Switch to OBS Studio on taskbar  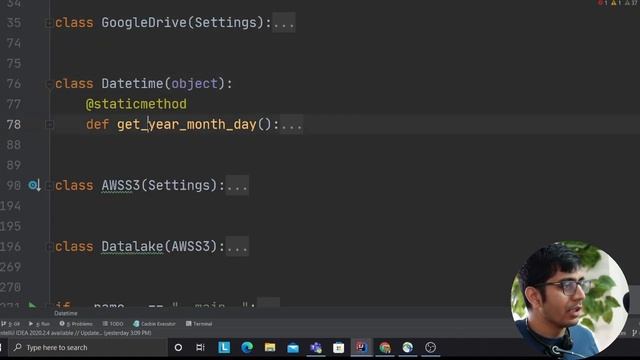430,348
